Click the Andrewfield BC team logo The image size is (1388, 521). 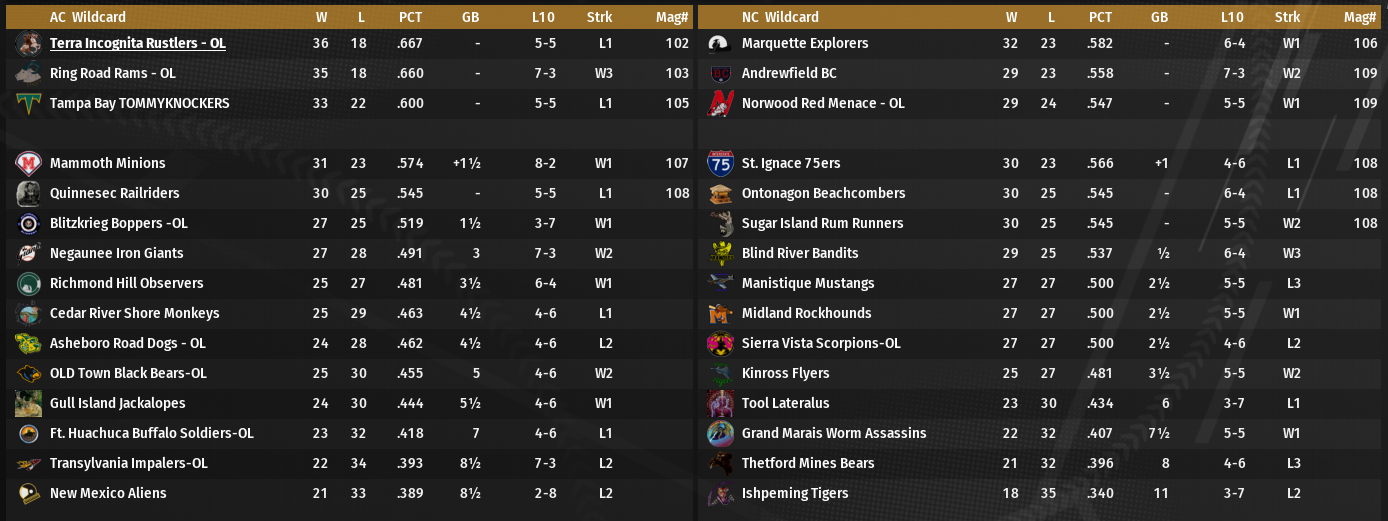coord(720,74)
